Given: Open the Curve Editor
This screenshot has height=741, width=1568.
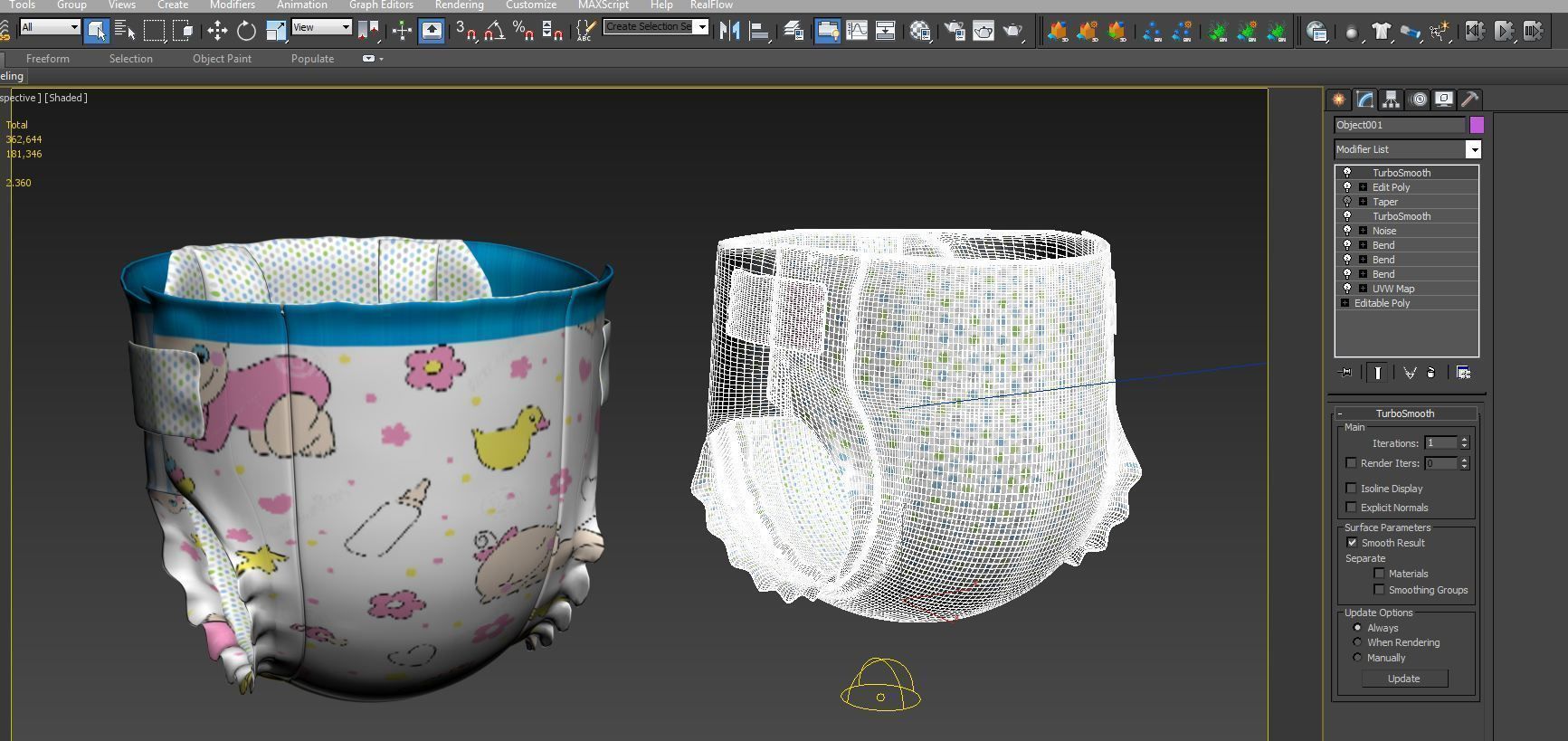Looking at the screenshot, I should pyautogui.click(x=857, y=31).
